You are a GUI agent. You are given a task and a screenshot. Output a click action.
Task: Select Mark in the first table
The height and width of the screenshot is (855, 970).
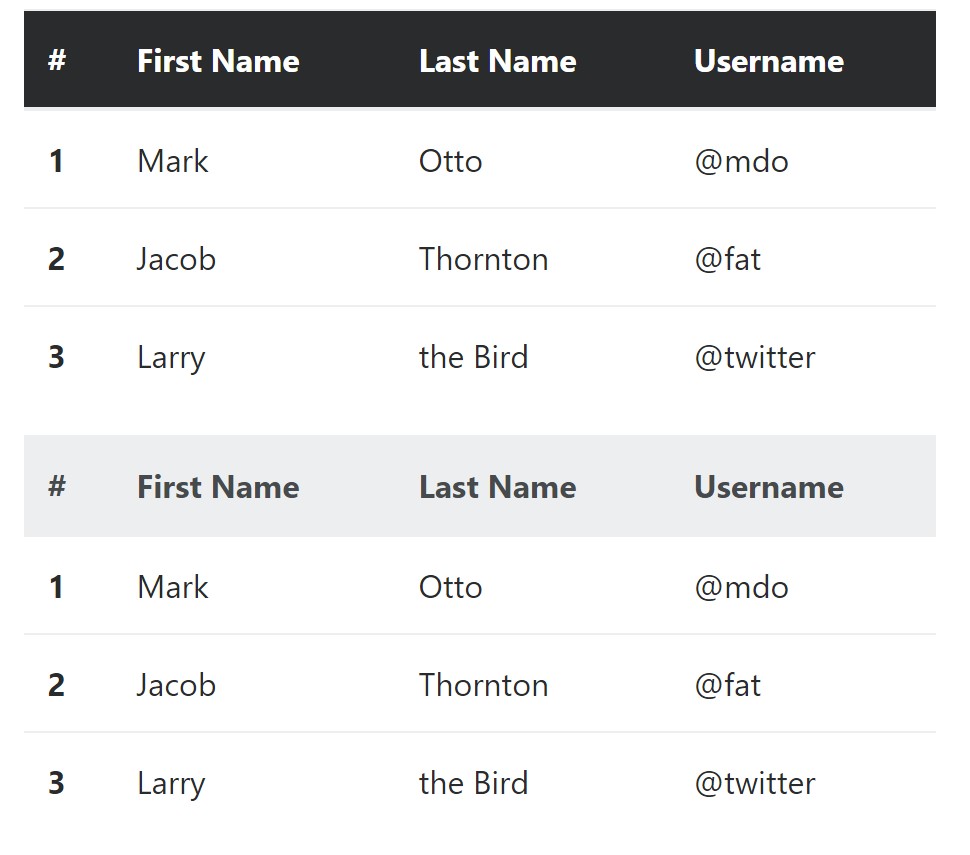click(173, 161)
